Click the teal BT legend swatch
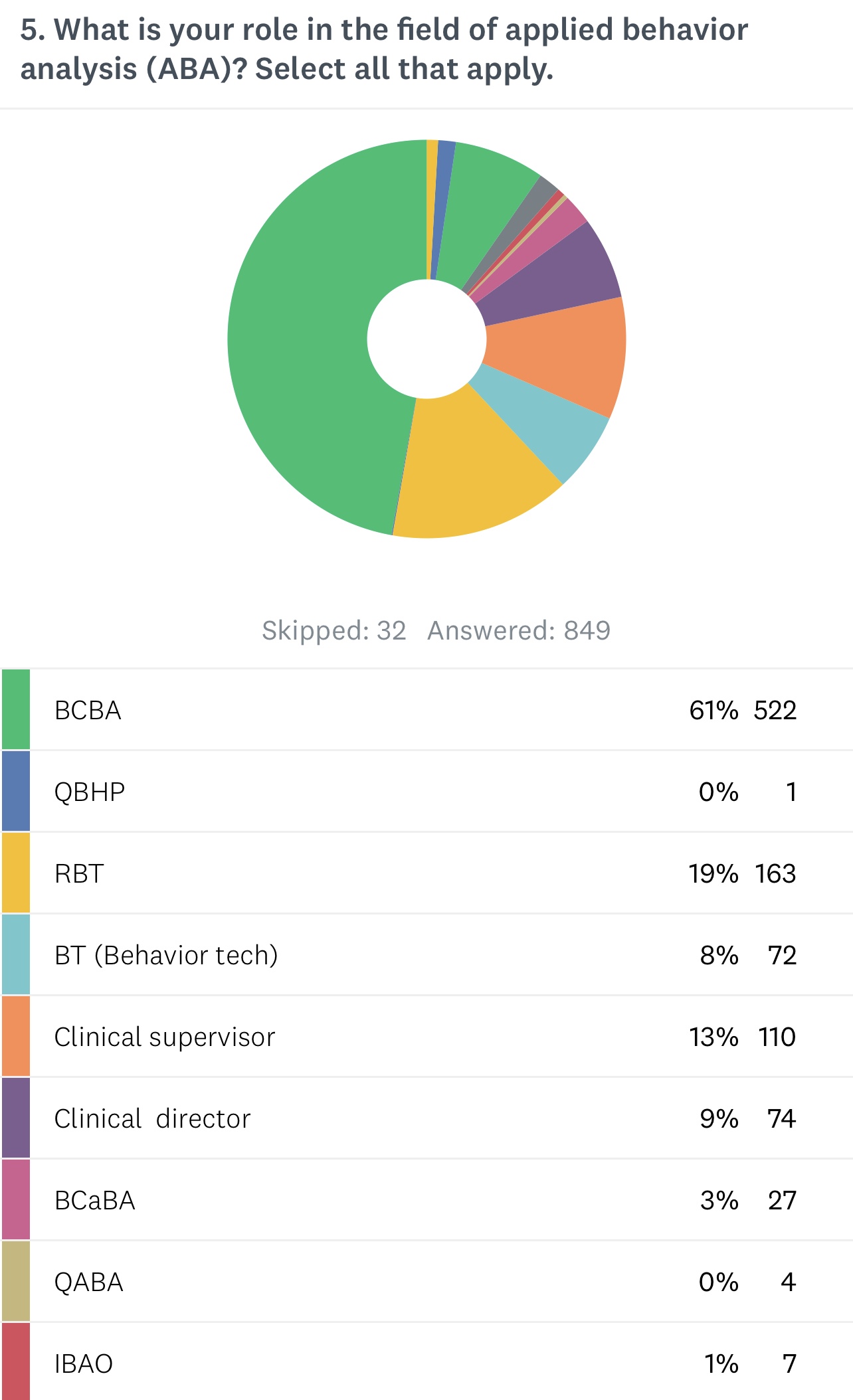 pos(16,954)
